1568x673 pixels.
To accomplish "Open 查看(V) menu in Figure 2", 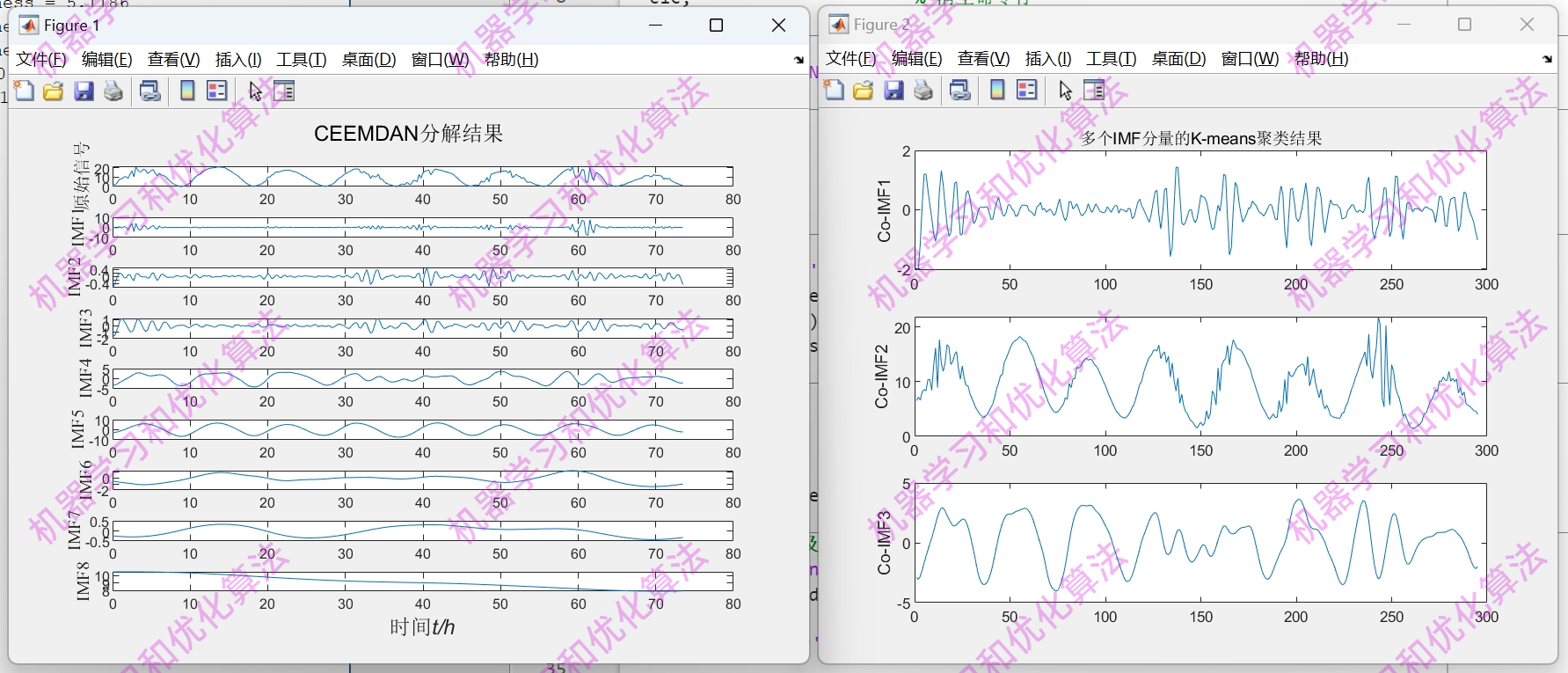I will (984, 59).
